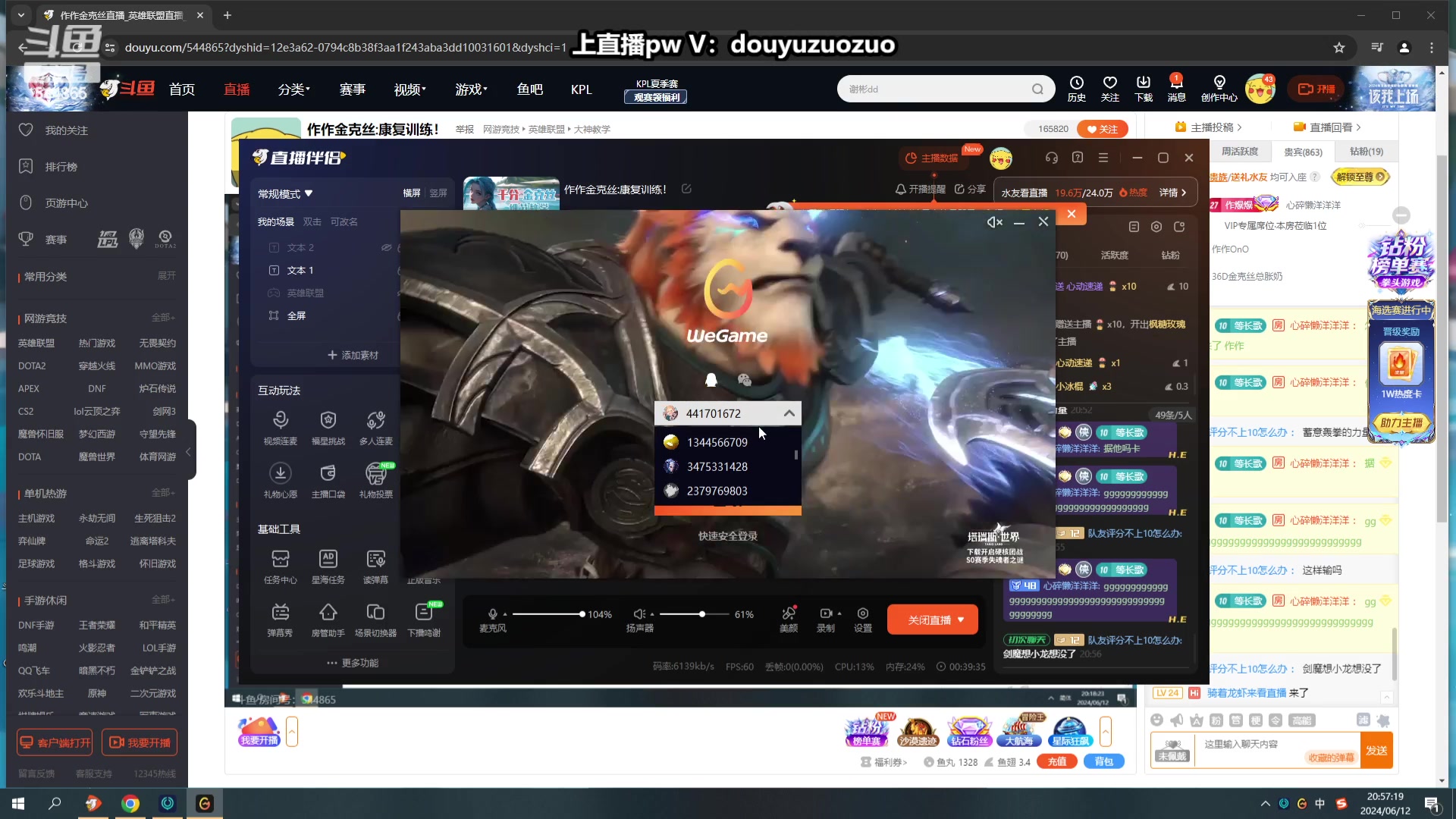
Task: Switch to 贵宾(863) tab
Action: pos(1303,152)
